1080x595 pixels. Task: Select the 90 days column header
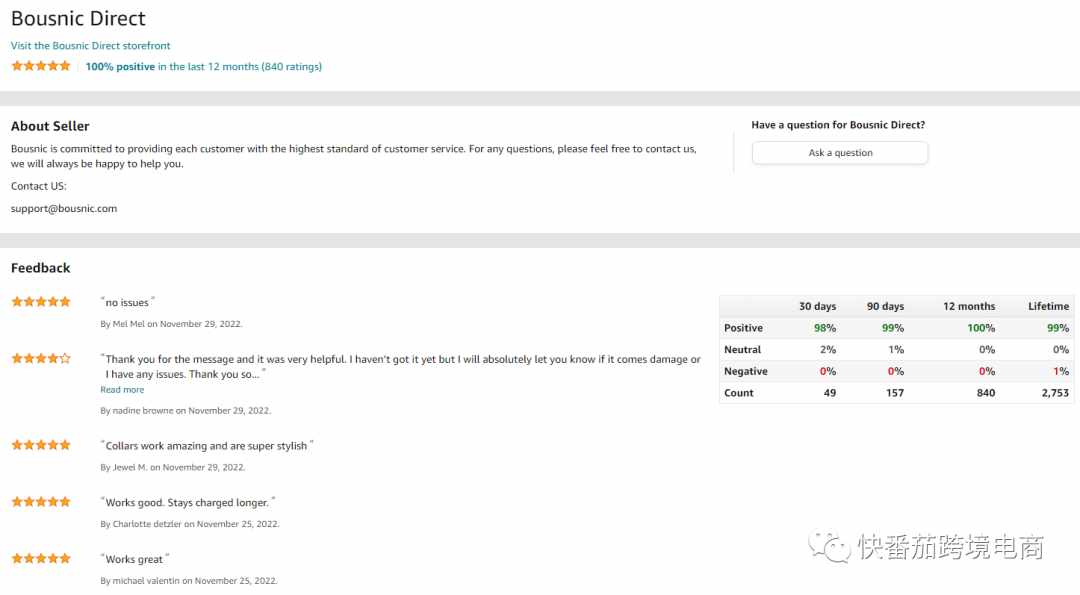click(885, 306)
